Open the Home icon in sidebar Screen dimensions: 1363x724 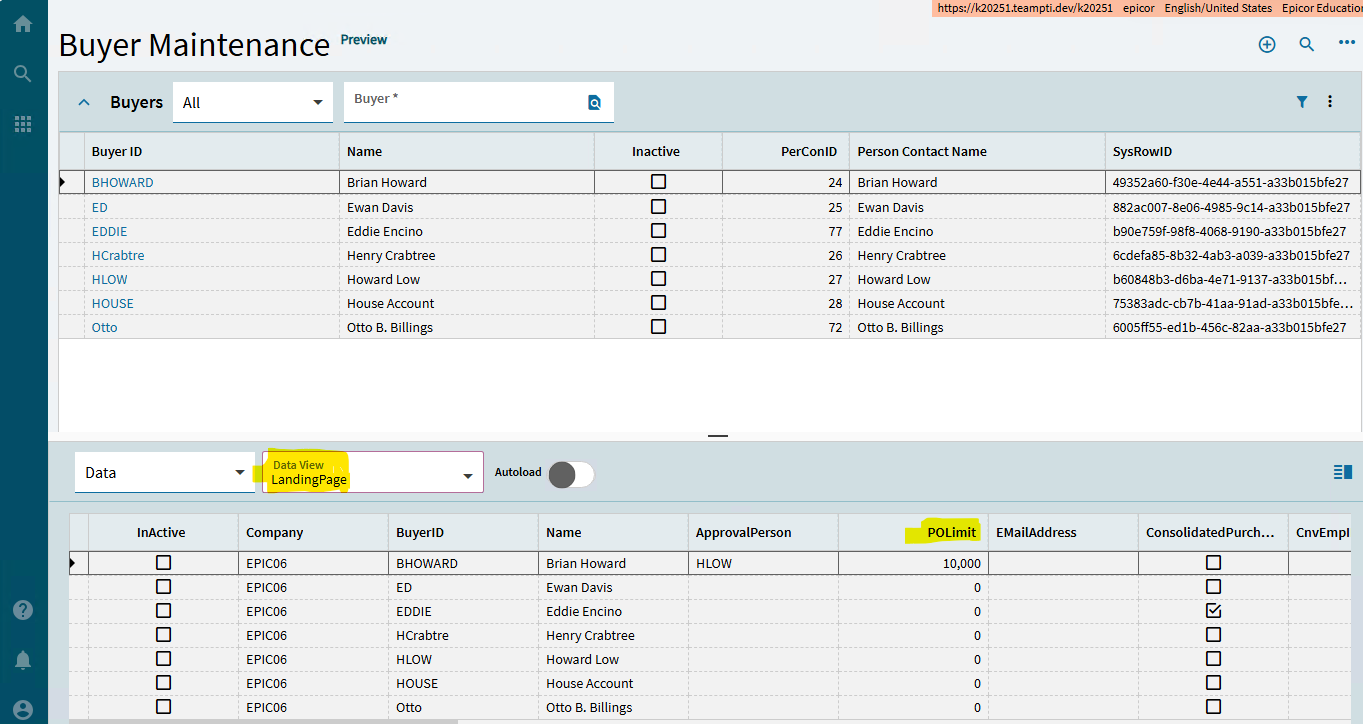coord(23,23)
